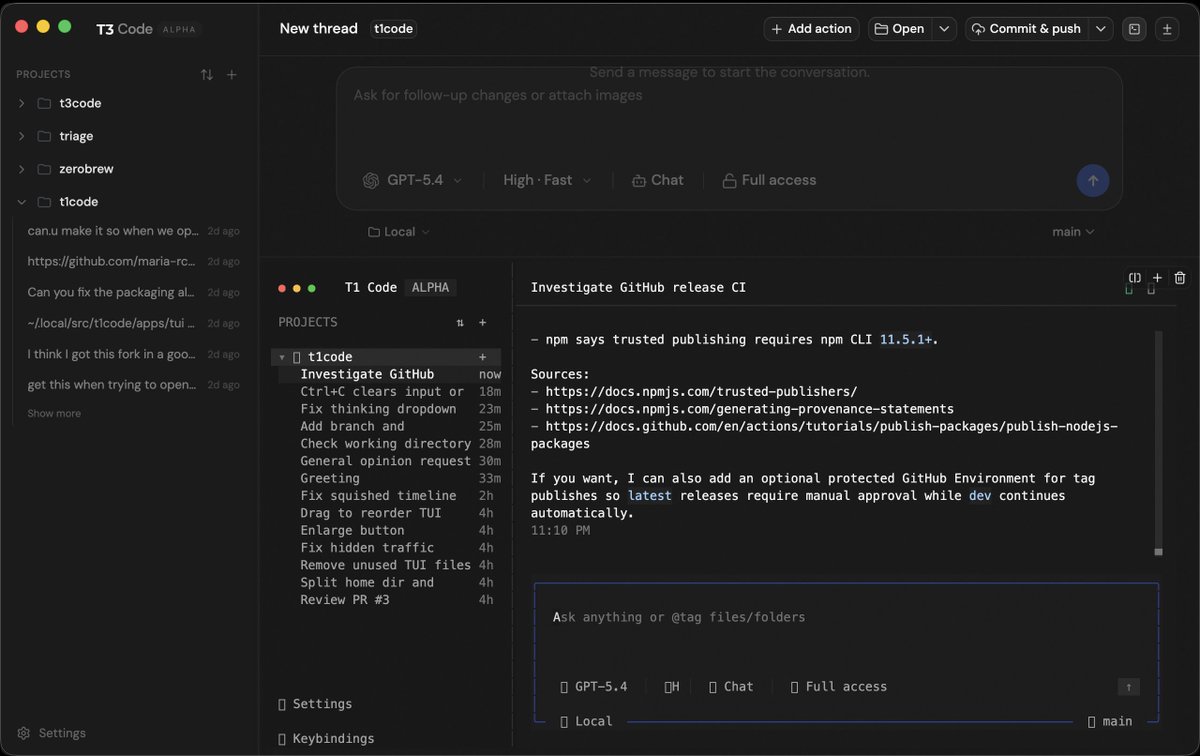1200x756 pixels.
Task: Toggle Chat mode in T1 Code composer
Action: click(x=731, y=687)
